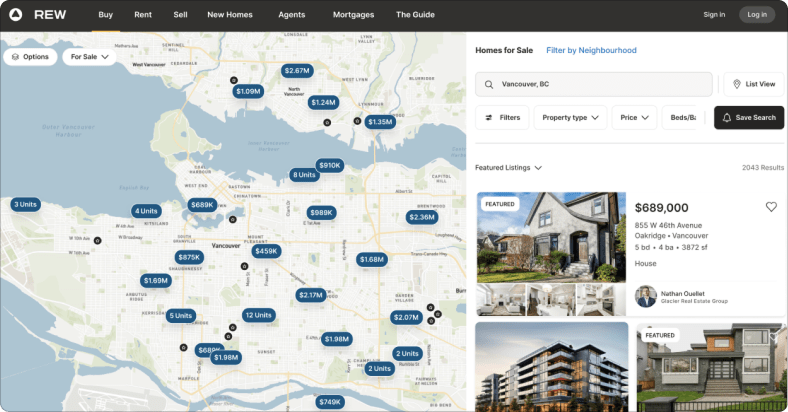Click the Save Search button
Viewport: 788px width, 412px height.
(749, 118)
